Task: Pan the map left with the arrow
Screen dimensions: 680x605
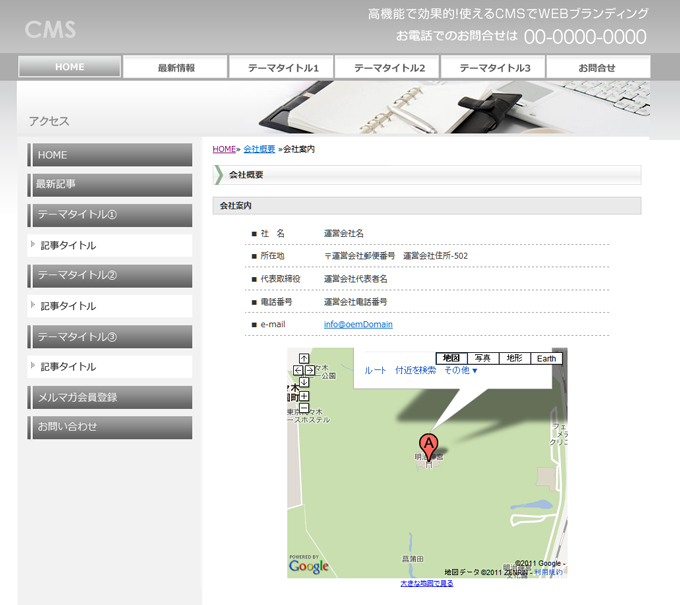Action: [297, 370]
